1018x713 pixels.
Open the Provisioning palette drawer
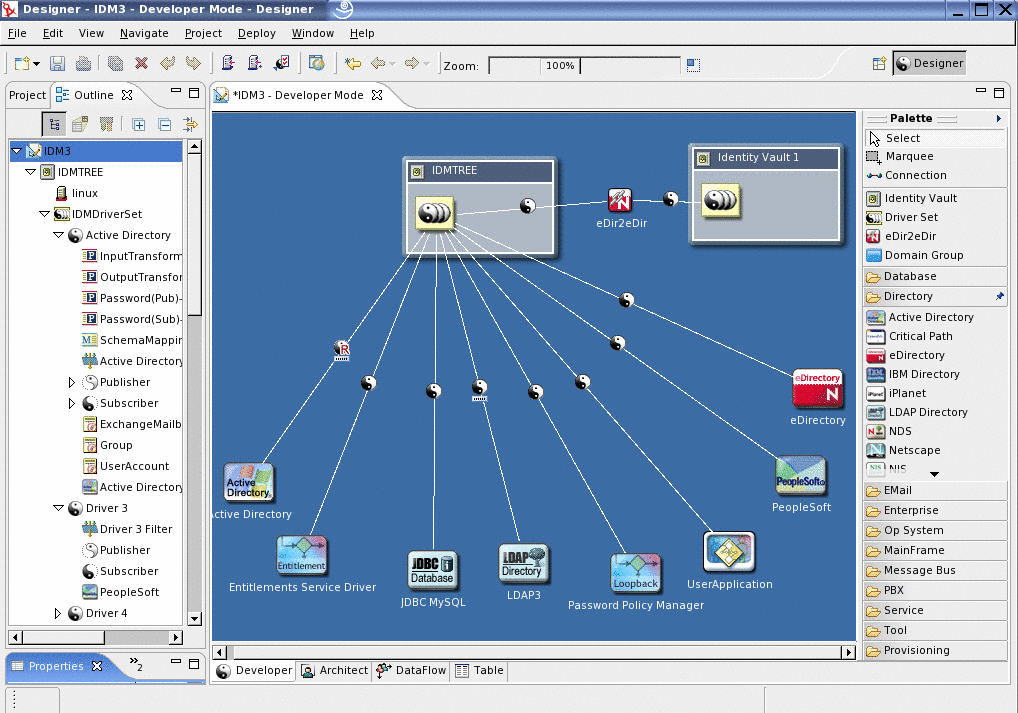[x=935, y=650]
